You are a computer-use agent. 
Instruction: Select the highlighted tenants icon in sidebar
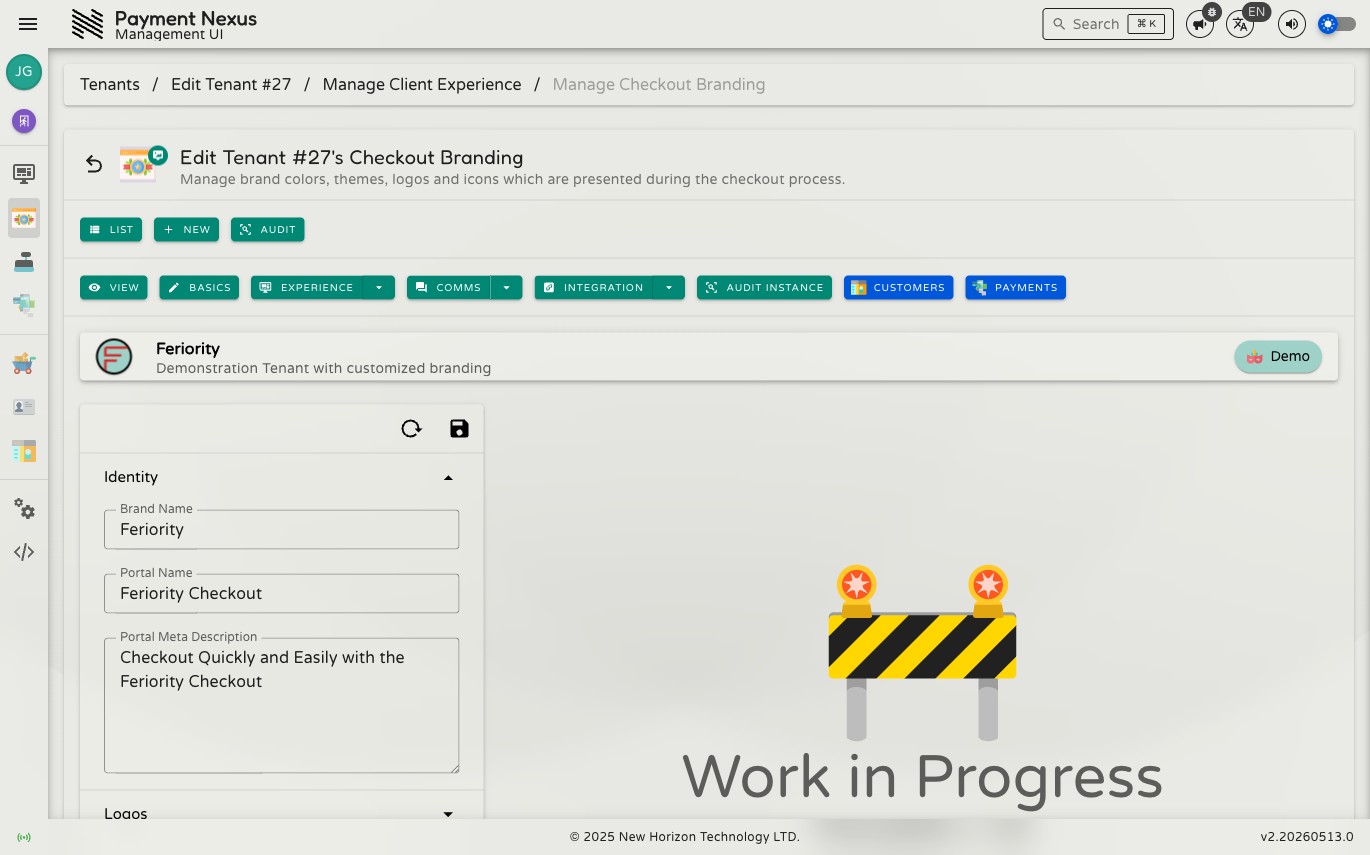[24, 218]
